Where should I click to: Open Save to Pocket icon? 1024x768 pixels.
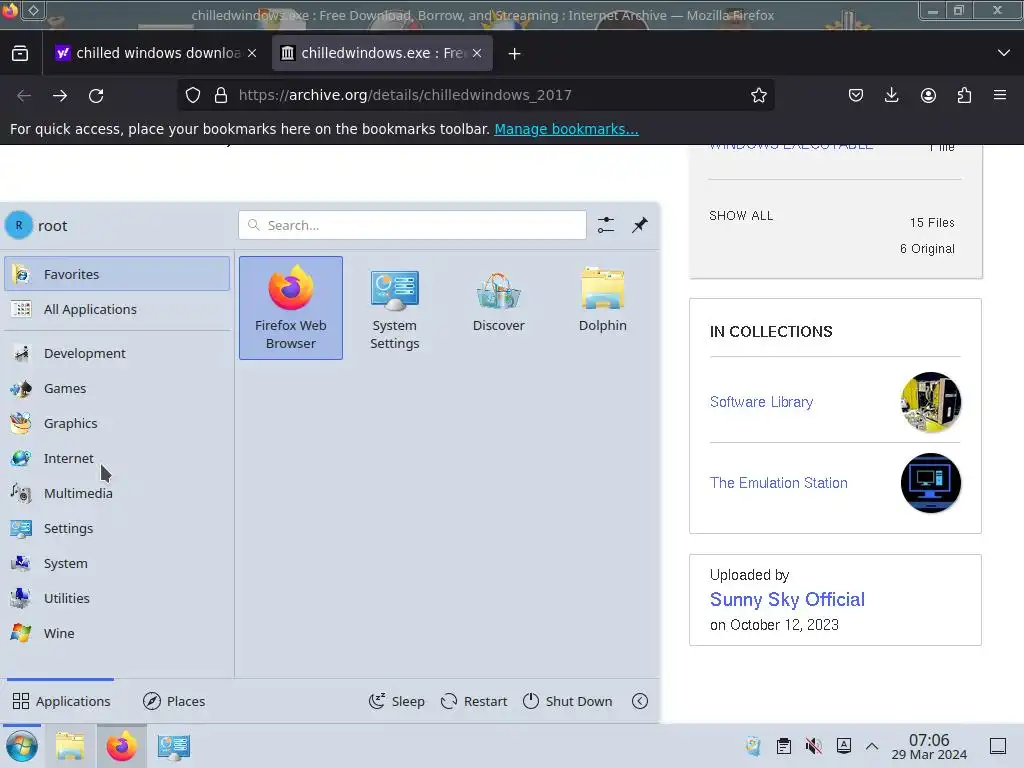pyautogui.click(x=856, y=95)
